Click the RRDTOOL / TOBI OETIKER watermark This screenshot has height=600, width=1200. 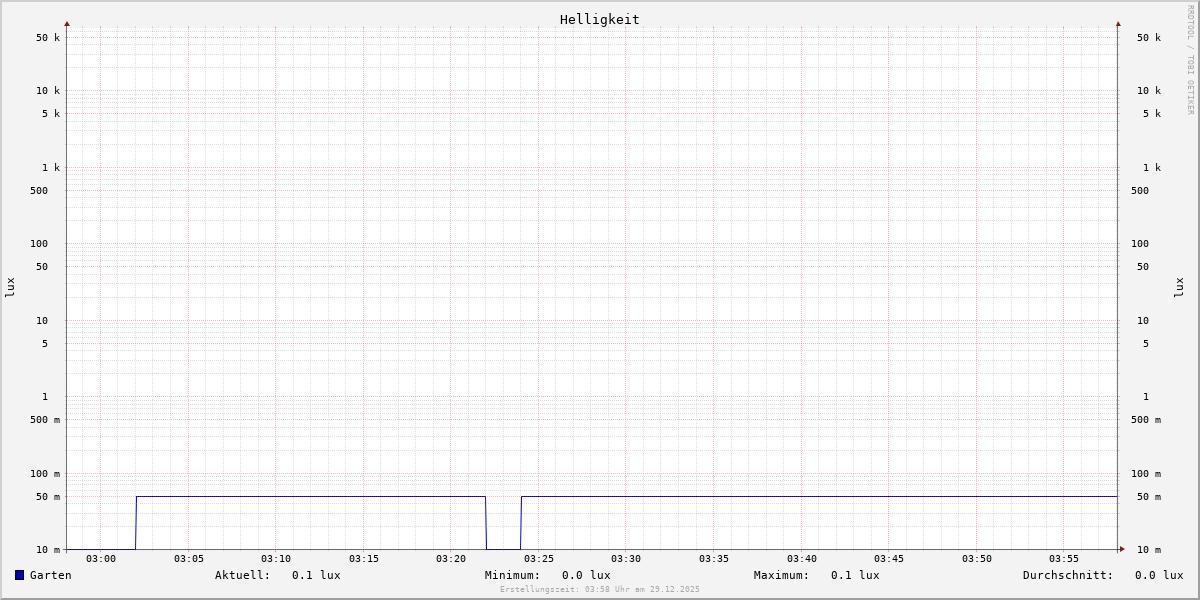[1190, 60]
